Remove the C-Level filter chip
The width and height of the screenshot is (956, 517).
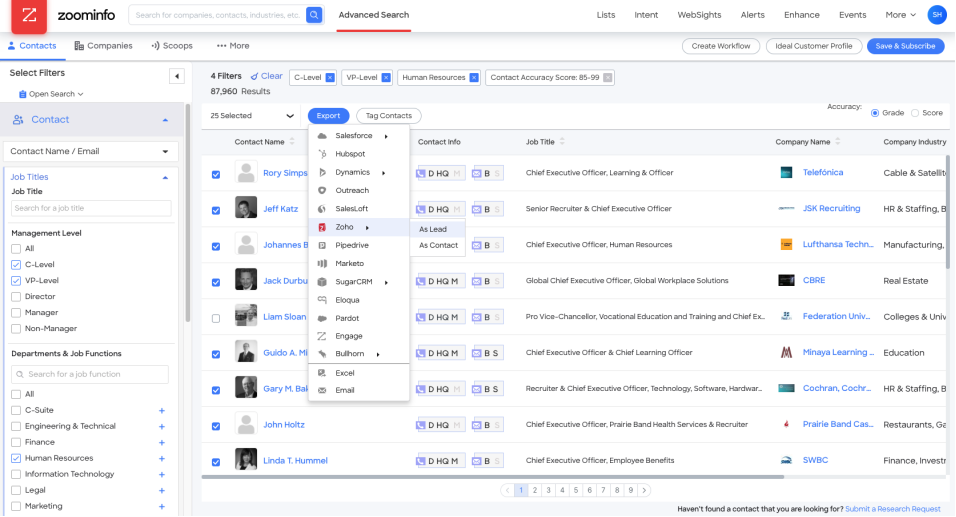[330, 77]
